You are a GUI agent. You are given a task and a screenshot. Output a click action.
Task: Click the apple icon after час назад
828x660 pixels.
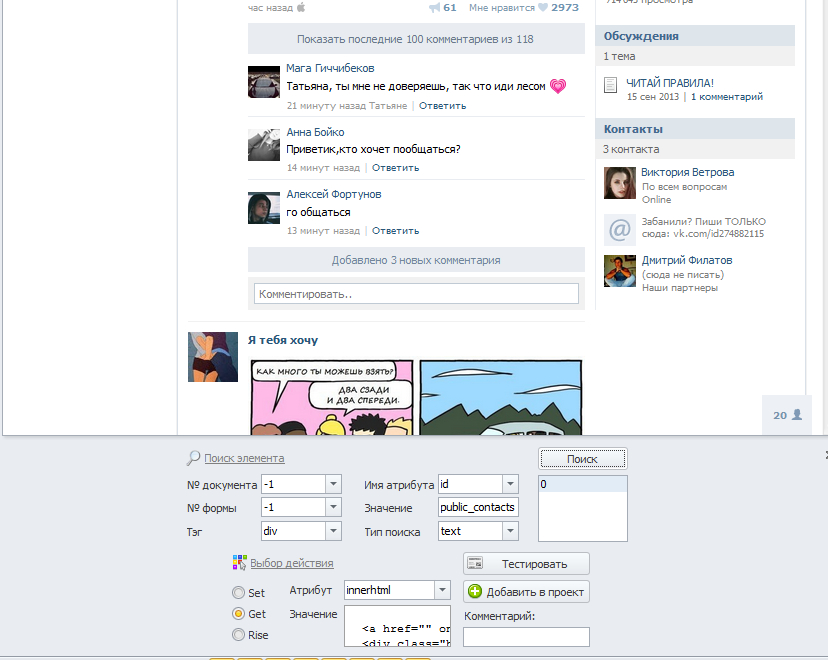coord(301,7)
